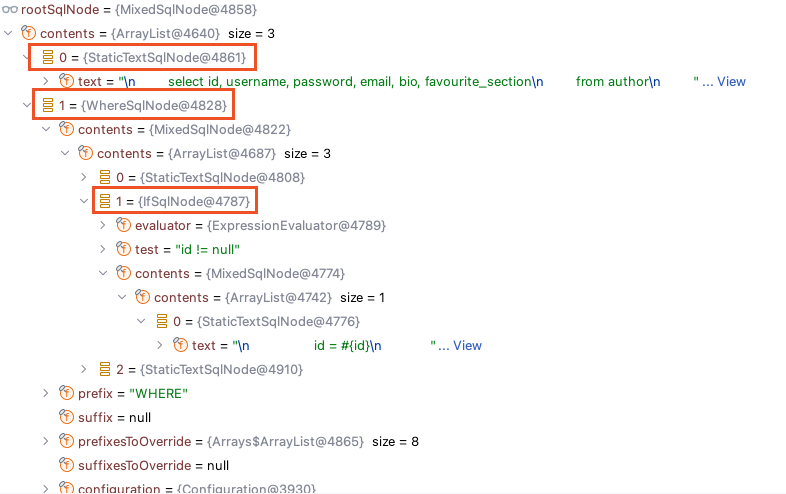Viewport: 786px width, 494px height.
Task: Expand text field containing id = #{id}
Action: pyautogui.click(x=160, y=346)
